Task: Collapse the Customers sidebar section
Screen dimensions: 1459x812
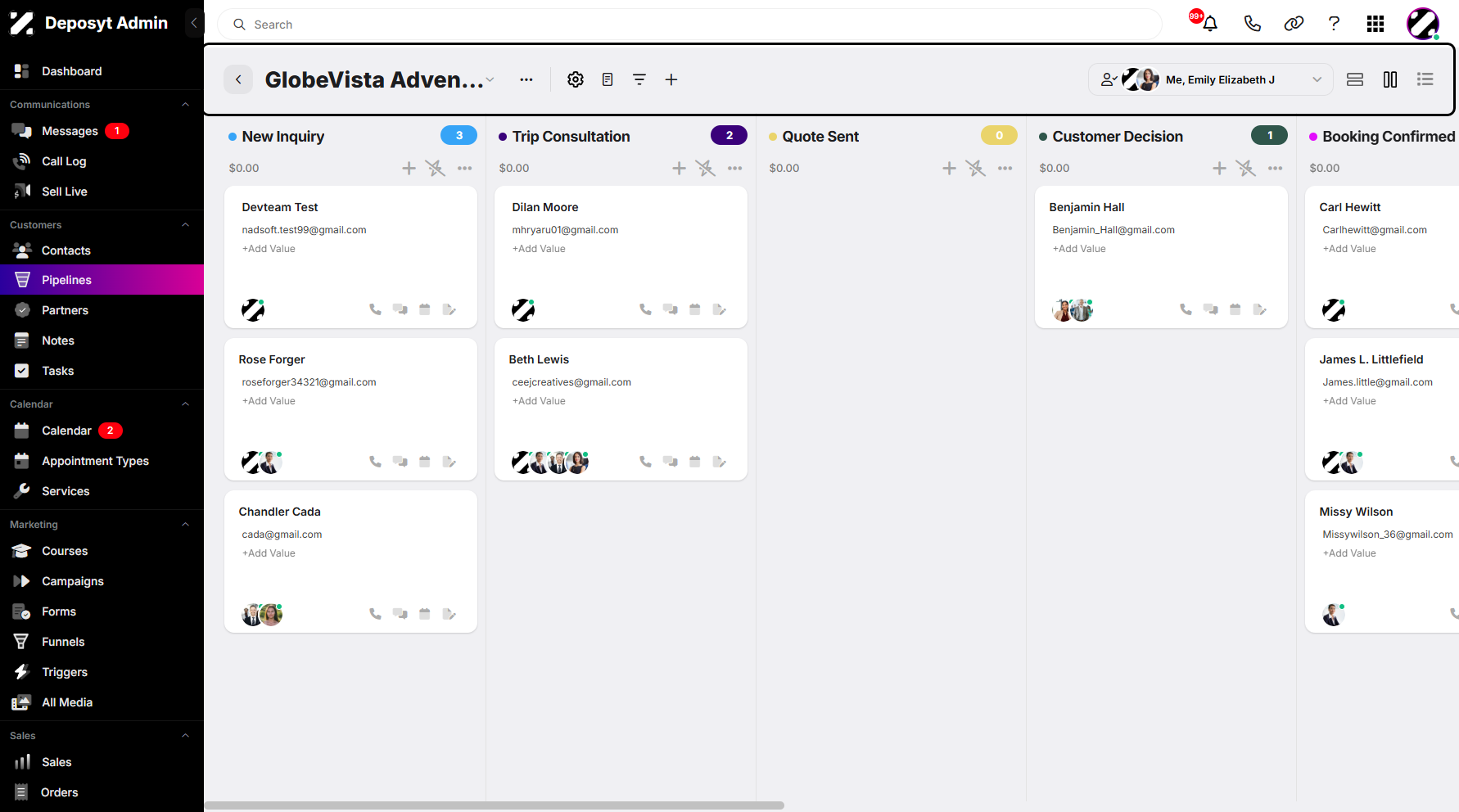Action: [x=185, y=225]
